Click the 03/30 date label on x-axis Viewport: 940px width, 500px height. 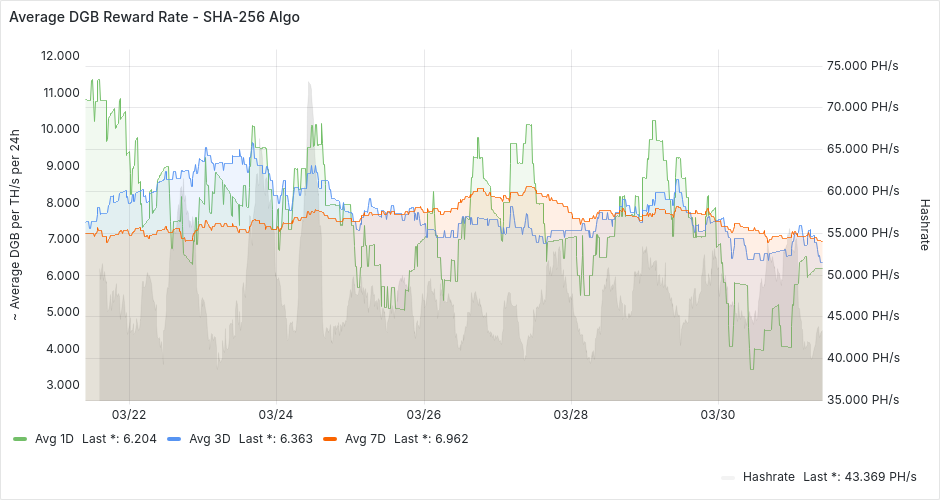tap(718, 414)
